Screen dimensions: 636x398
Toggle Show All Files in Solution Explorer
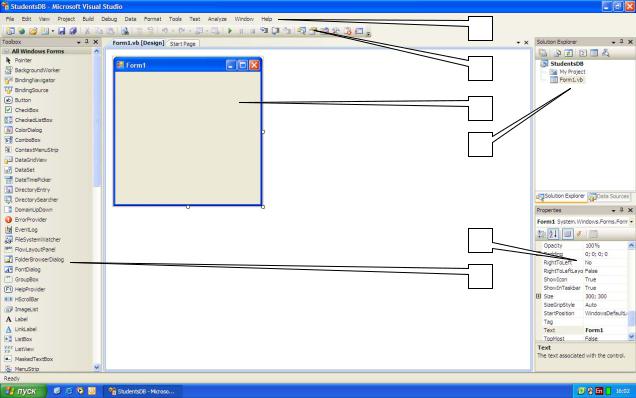pos(556,53)
